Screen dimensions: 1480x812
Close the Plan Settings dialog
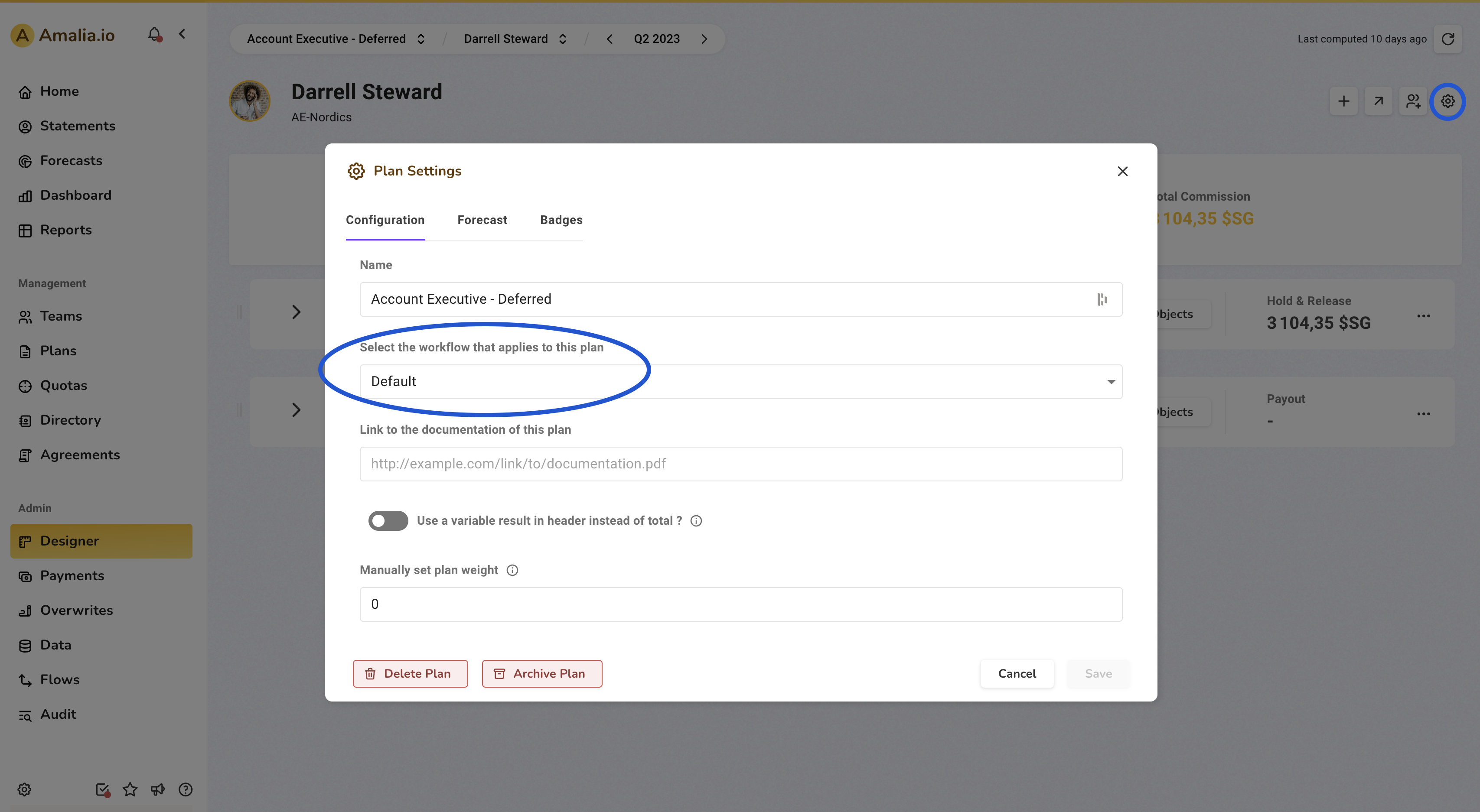pos(1122,171)
